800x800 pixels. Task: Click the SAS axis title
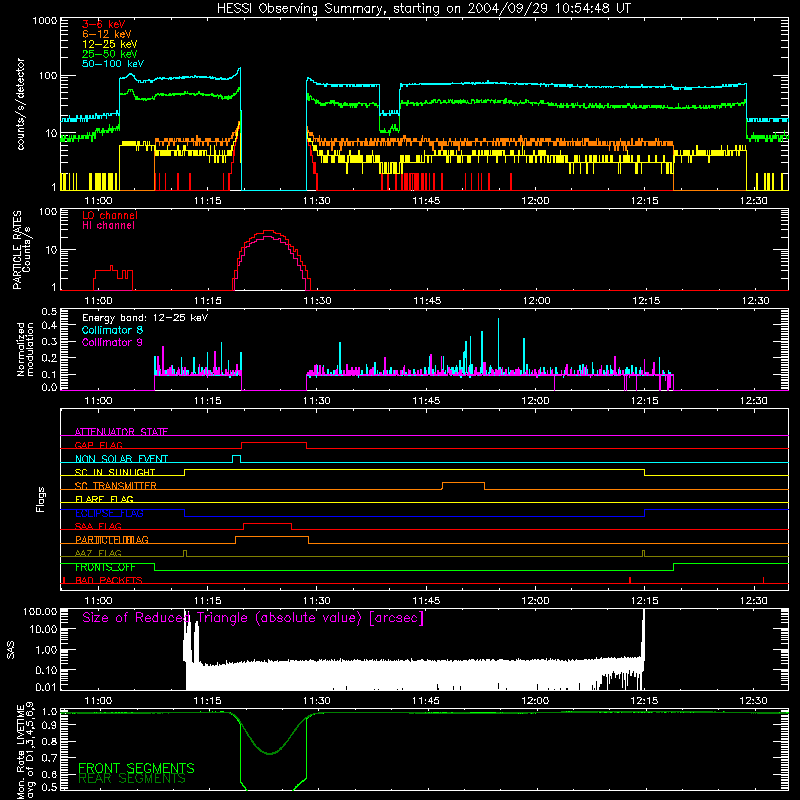pos(10,651)
